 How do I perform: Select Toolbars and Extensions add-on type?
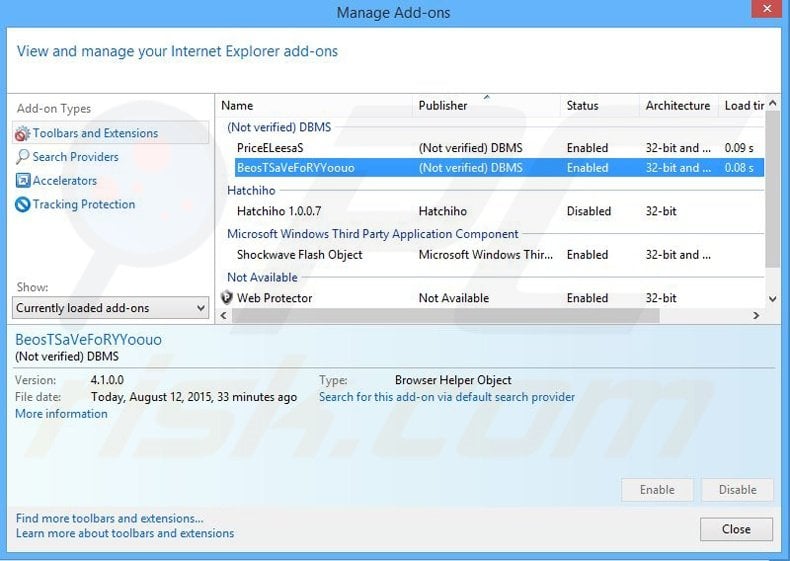(110, 133)
